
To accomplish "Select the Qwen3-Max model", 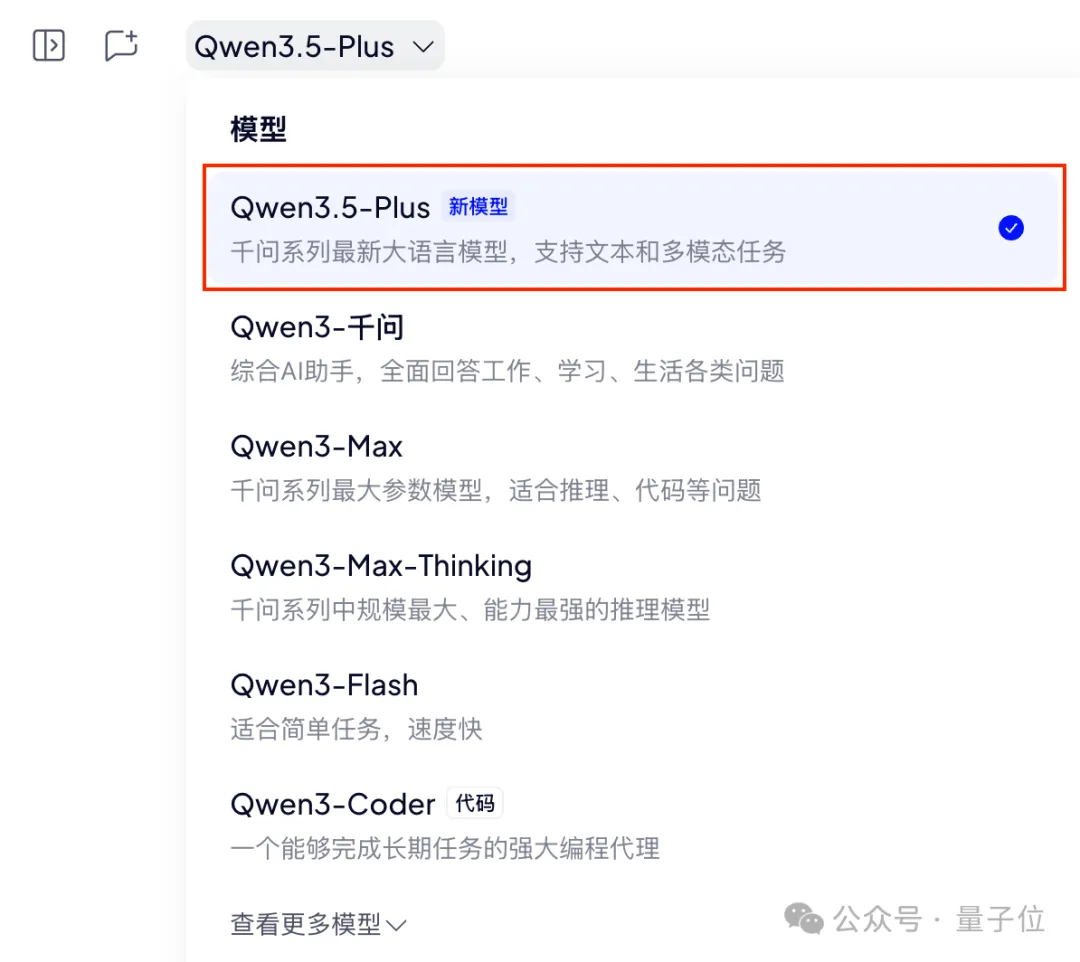I will click(x=633, y=468).
